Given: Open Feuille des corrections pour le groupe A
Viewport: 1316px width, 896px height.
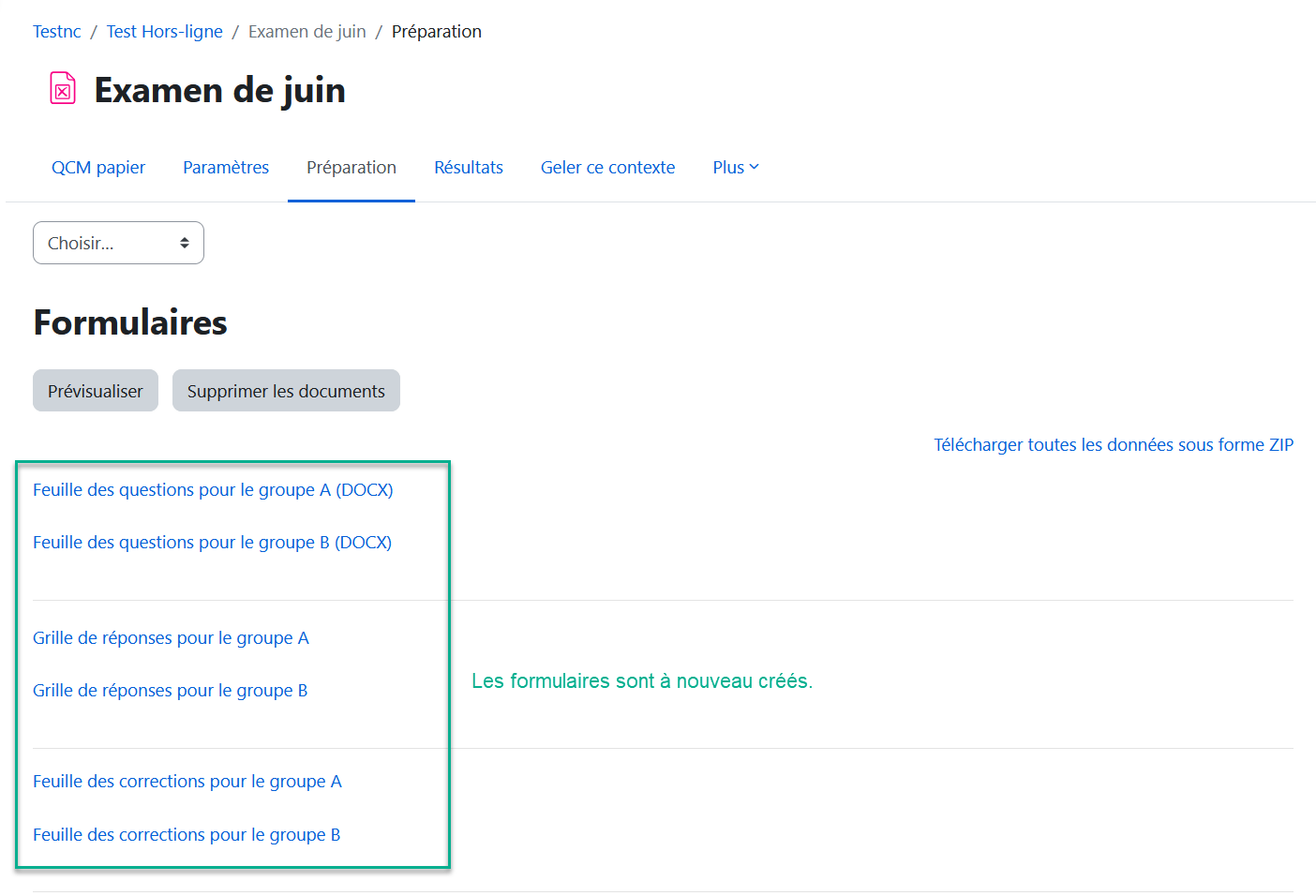Looking at the screenshot, I should 187,782.
